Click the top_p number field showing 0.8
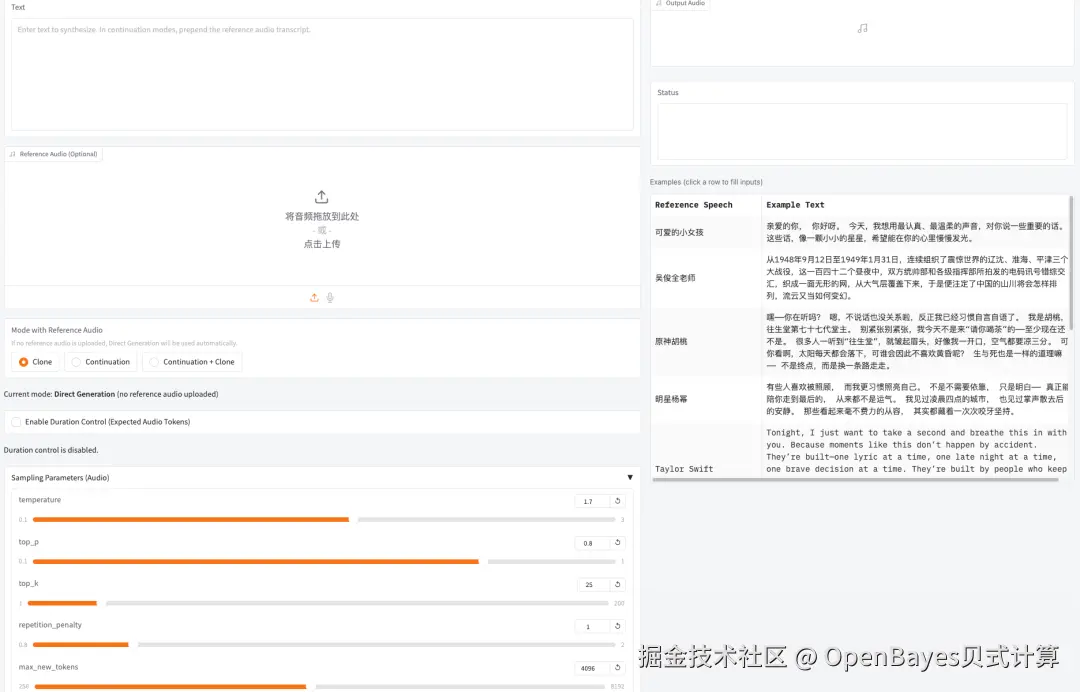 pos(591,543)
